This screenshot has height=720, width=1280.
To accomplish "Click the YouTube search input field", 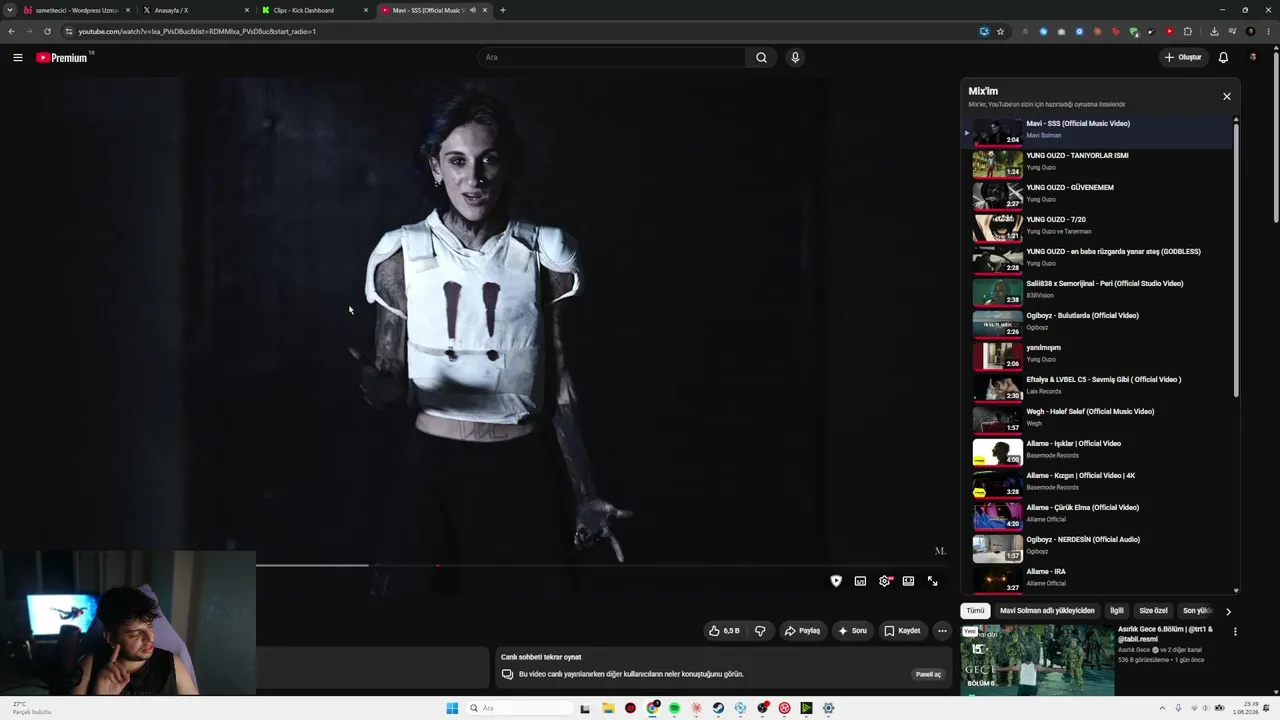I will coord(612,57).
